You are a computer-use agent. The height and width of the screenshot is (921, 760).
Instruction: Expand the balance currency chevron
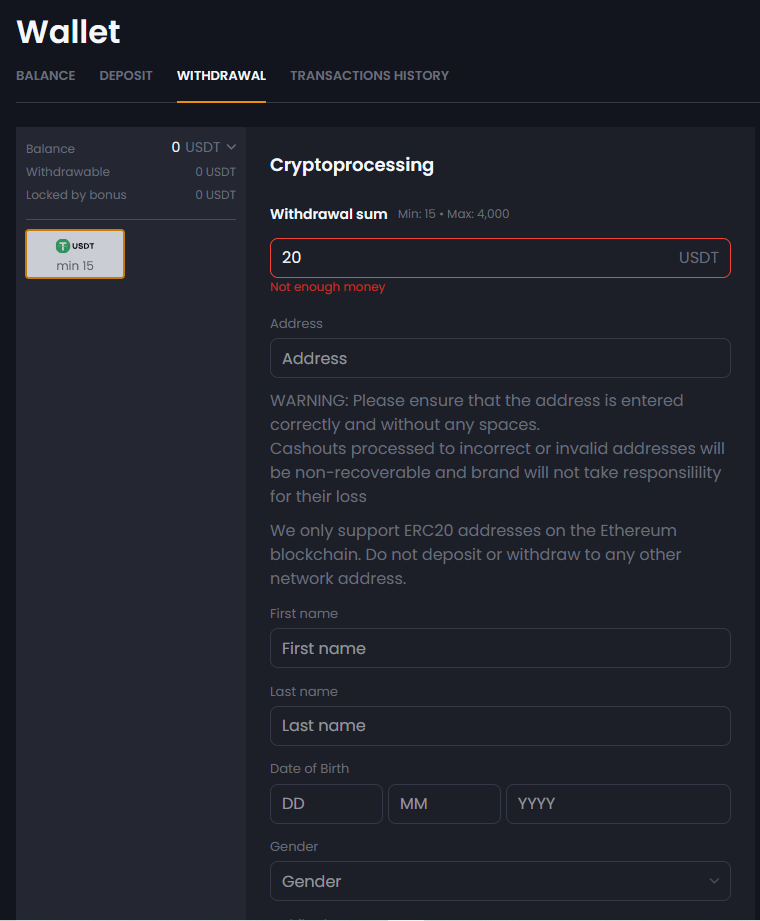[231, 147]
